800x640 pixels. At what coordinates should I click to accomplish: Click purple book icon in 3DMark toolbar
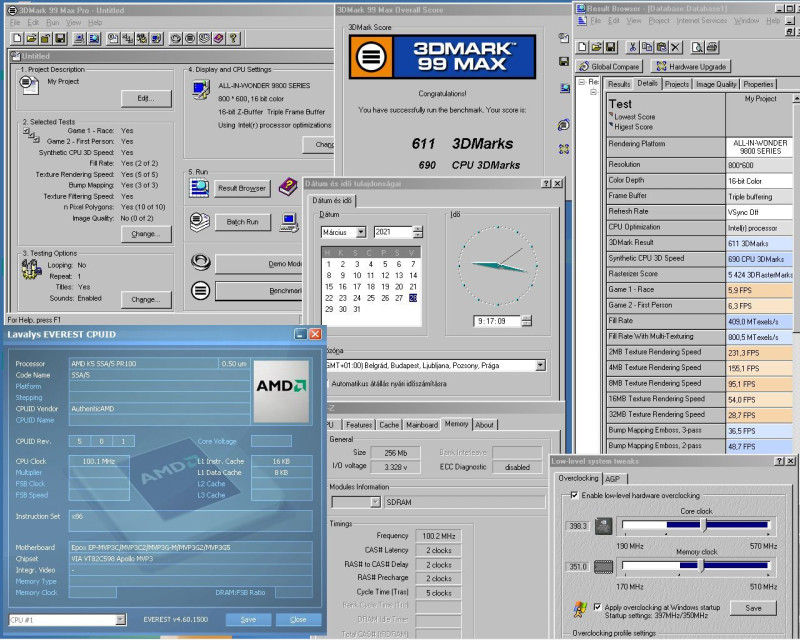[219, 38]
